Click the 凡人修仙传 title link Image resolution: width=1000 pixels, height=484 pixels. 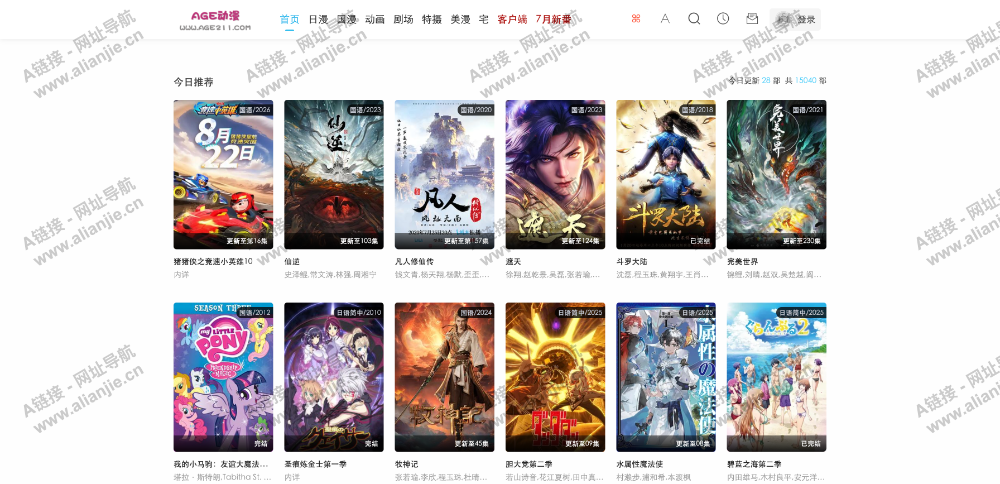coord(414,261)
